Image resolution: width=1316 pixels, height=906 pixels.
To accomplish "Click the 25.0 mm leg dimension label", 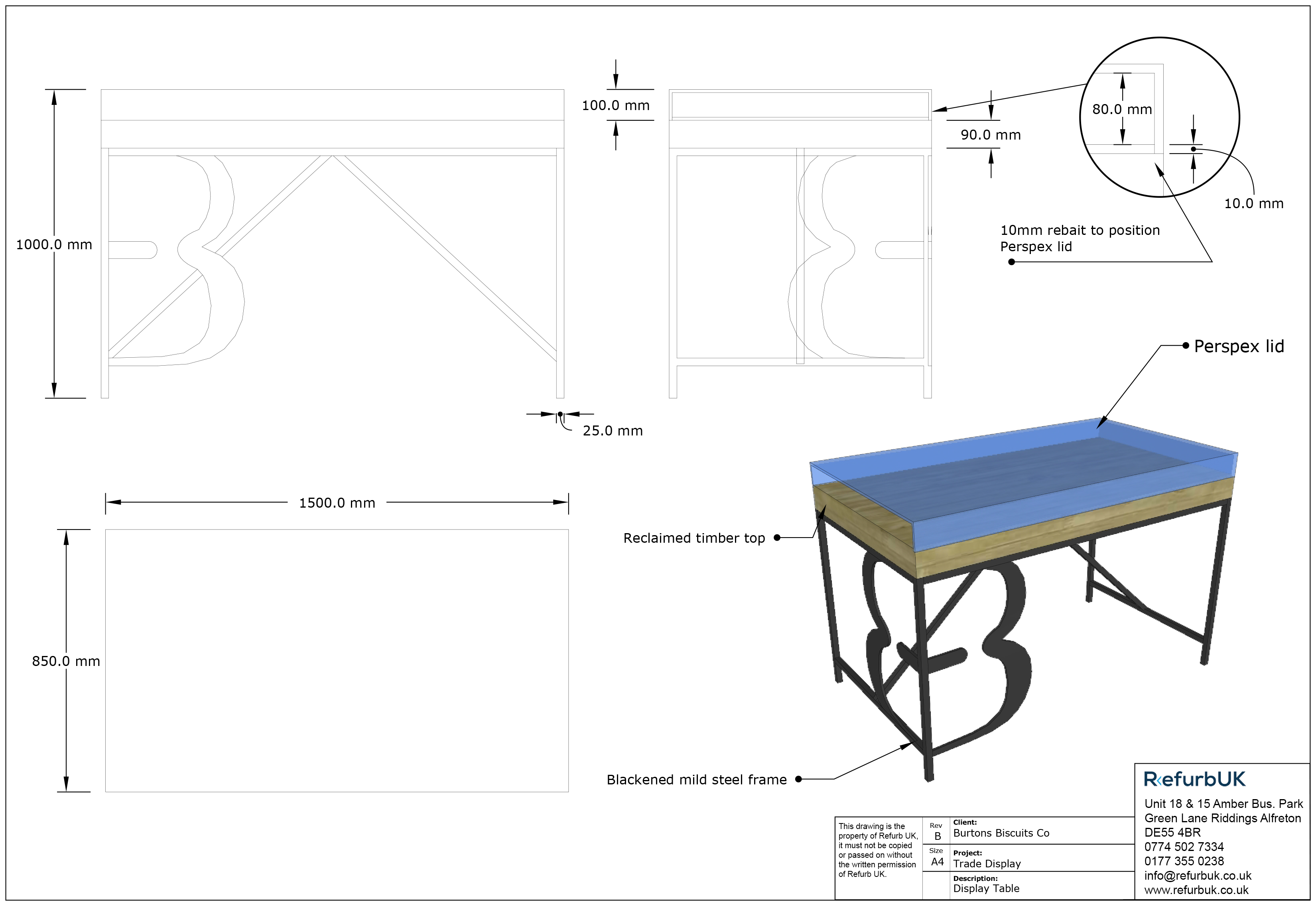I will click(x=613, y=431).
